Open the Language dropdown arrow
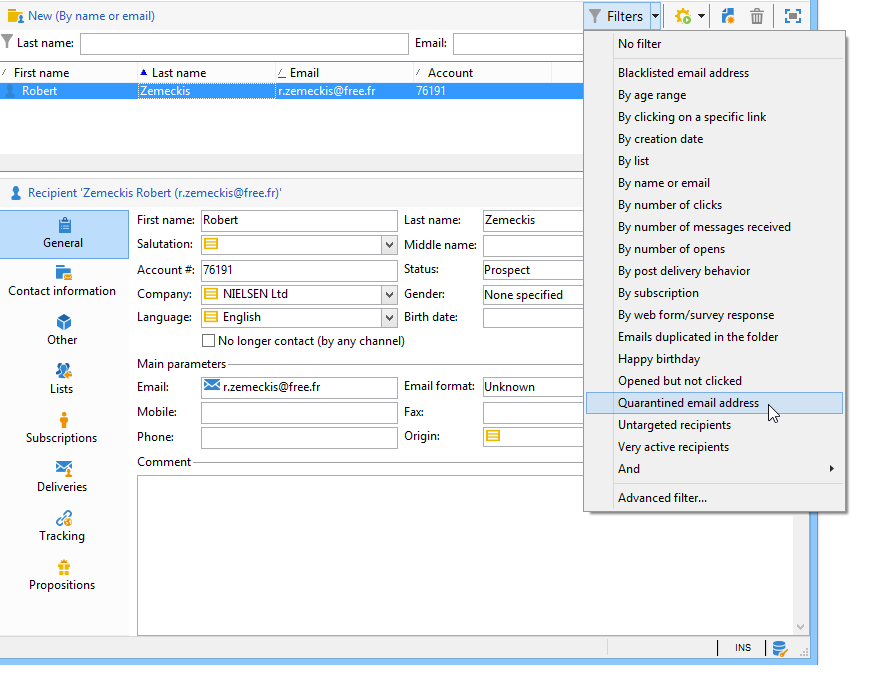 coord(389,318)
